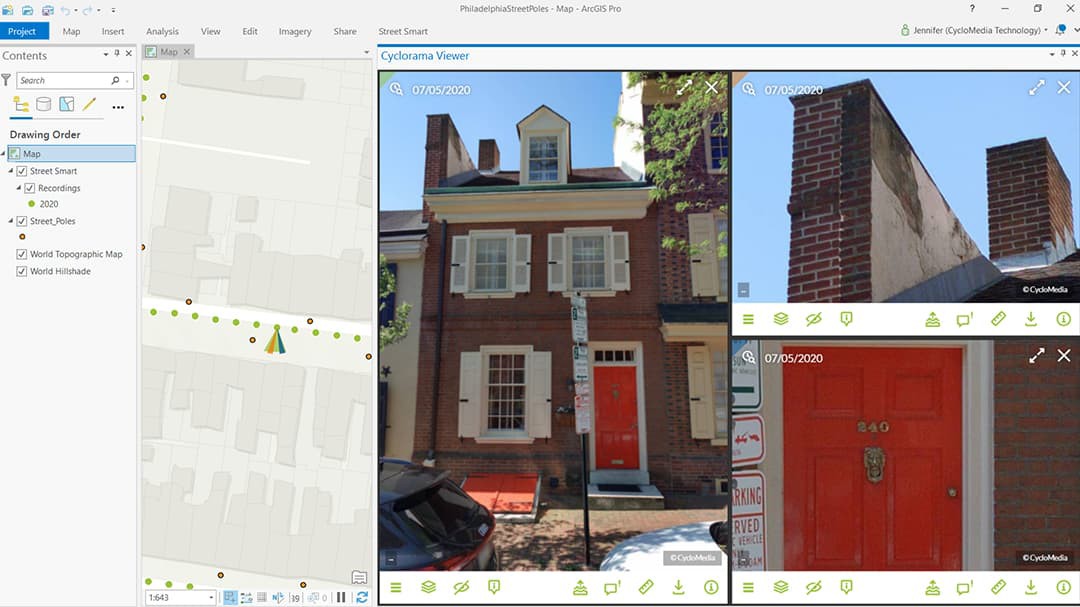This screenshot has width=1080, height=607.
Task: Close the Map view tab
Action: tap(187, 52)
